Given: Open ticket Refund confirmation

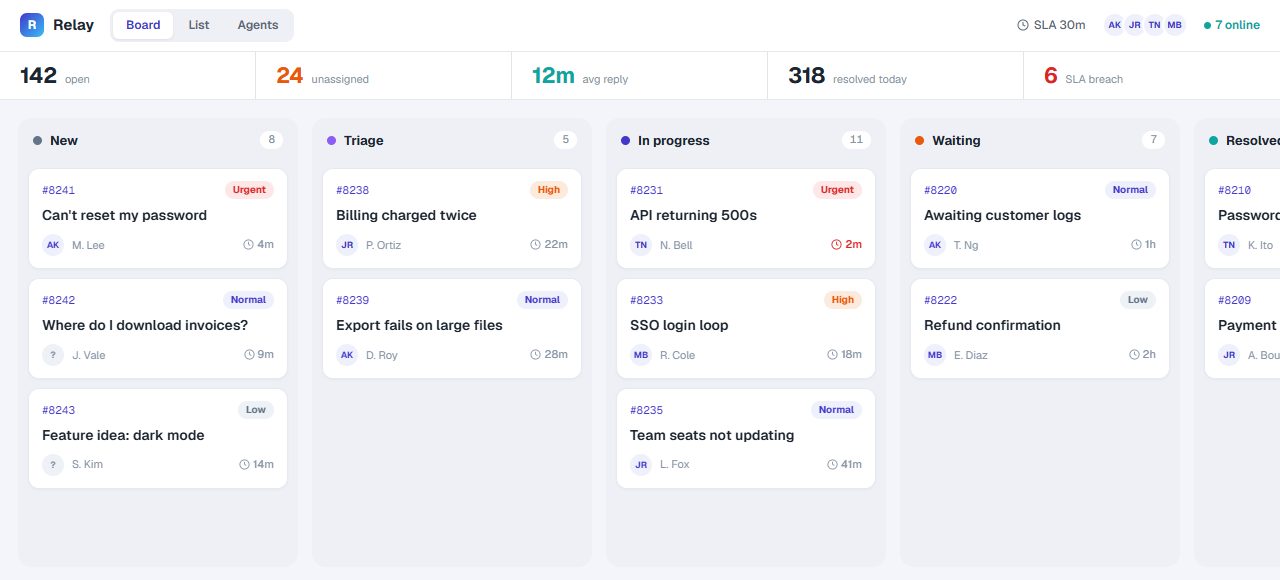Looking at the screenshot, I should click(1040, 328).
